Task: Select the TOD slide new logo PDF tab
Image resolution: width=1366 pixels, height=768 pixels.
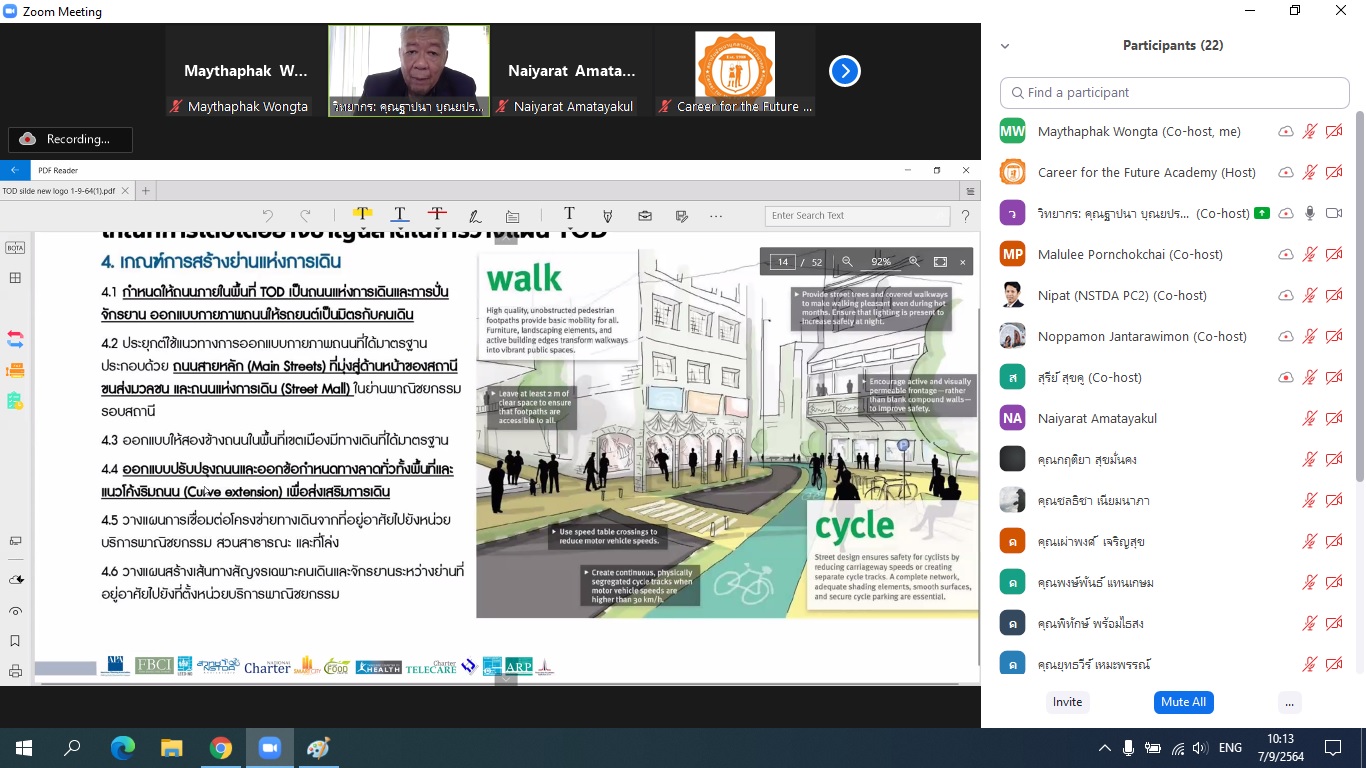Action: coord(59,190)
